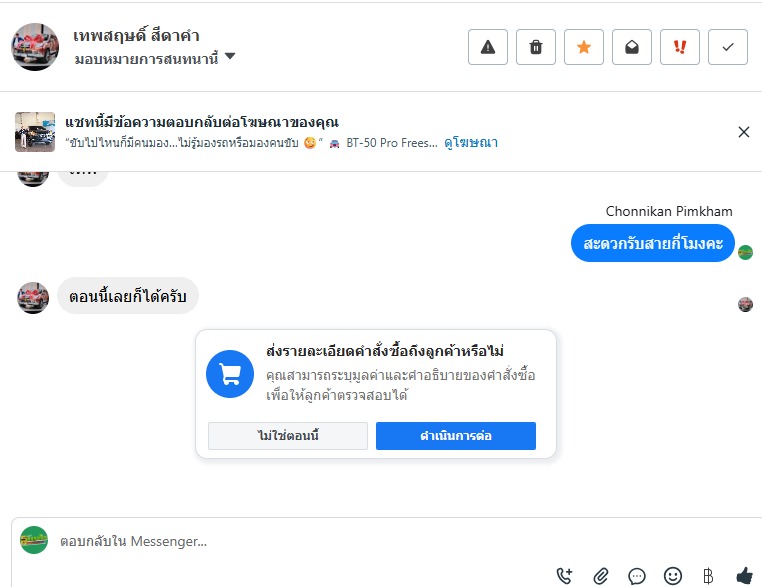Click the envelope mark-as-unread icon
762x587 pixels.
632,47
